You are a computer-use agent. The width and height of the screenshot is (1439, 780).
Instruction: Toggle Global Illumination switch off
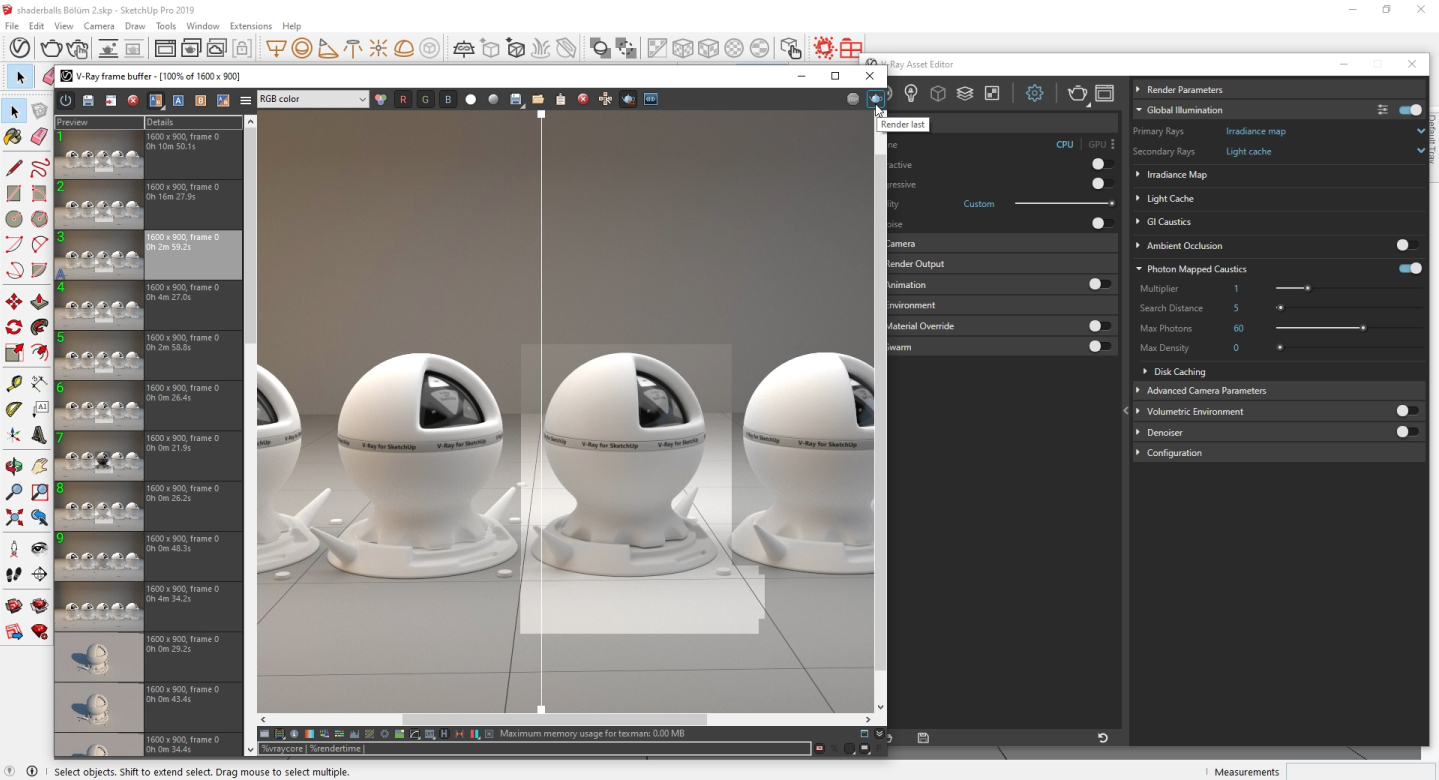[1411, 110]
